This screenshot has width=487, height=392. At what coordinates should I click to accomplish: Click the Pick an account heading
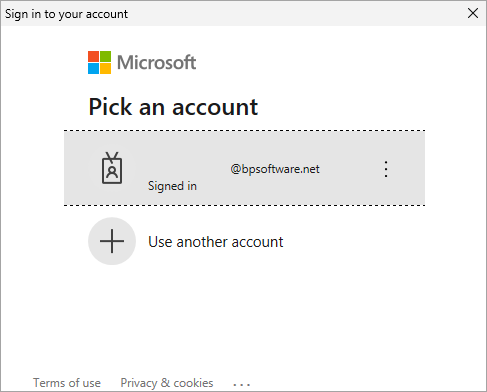pos(173,107)
